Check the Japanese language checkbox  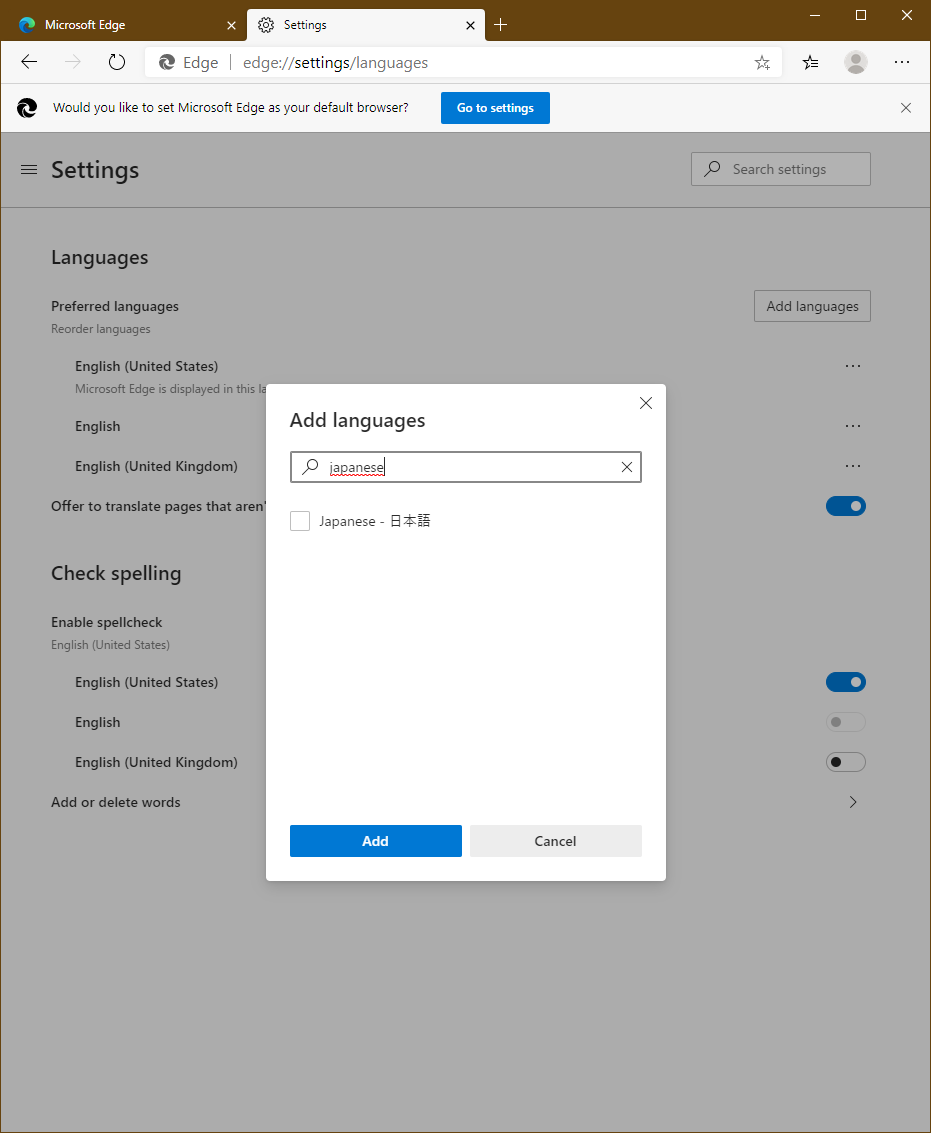pos(300,521)
